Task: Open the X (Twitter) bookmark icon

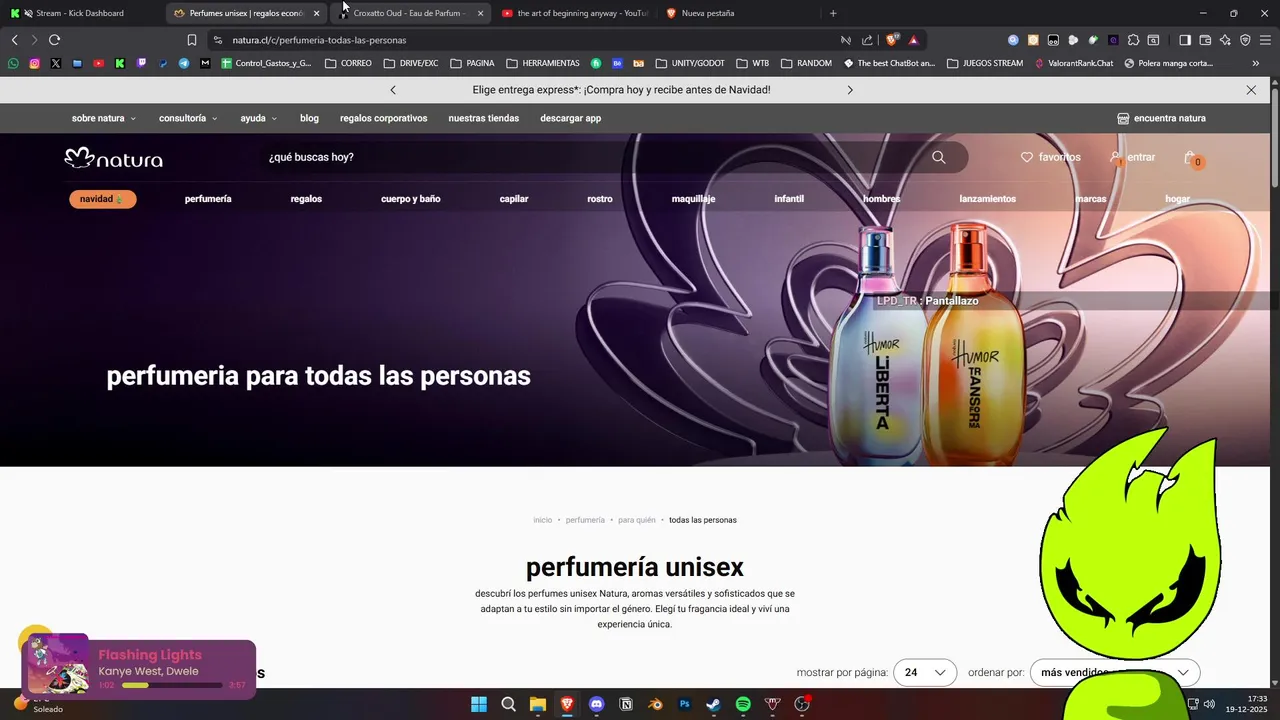Action: pyautogui.click(x=55, y=63)
